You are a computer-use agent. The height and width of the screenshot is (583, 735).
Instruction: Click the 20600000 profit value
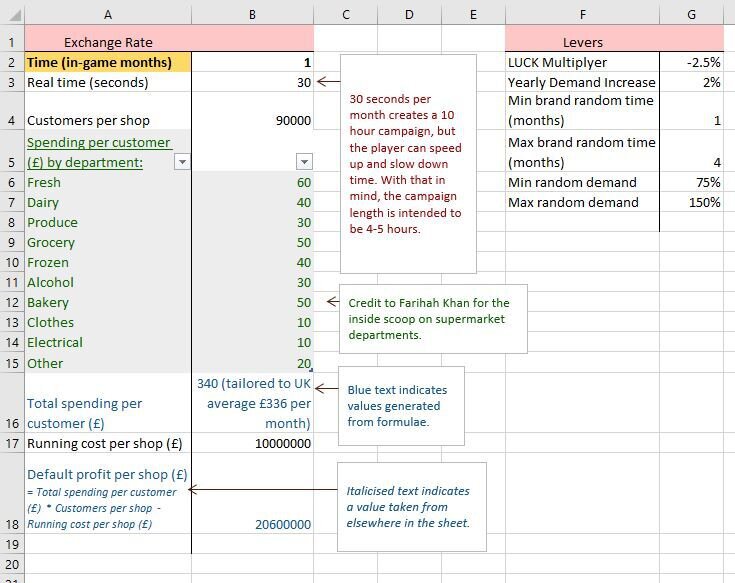[x=253, y=493]
